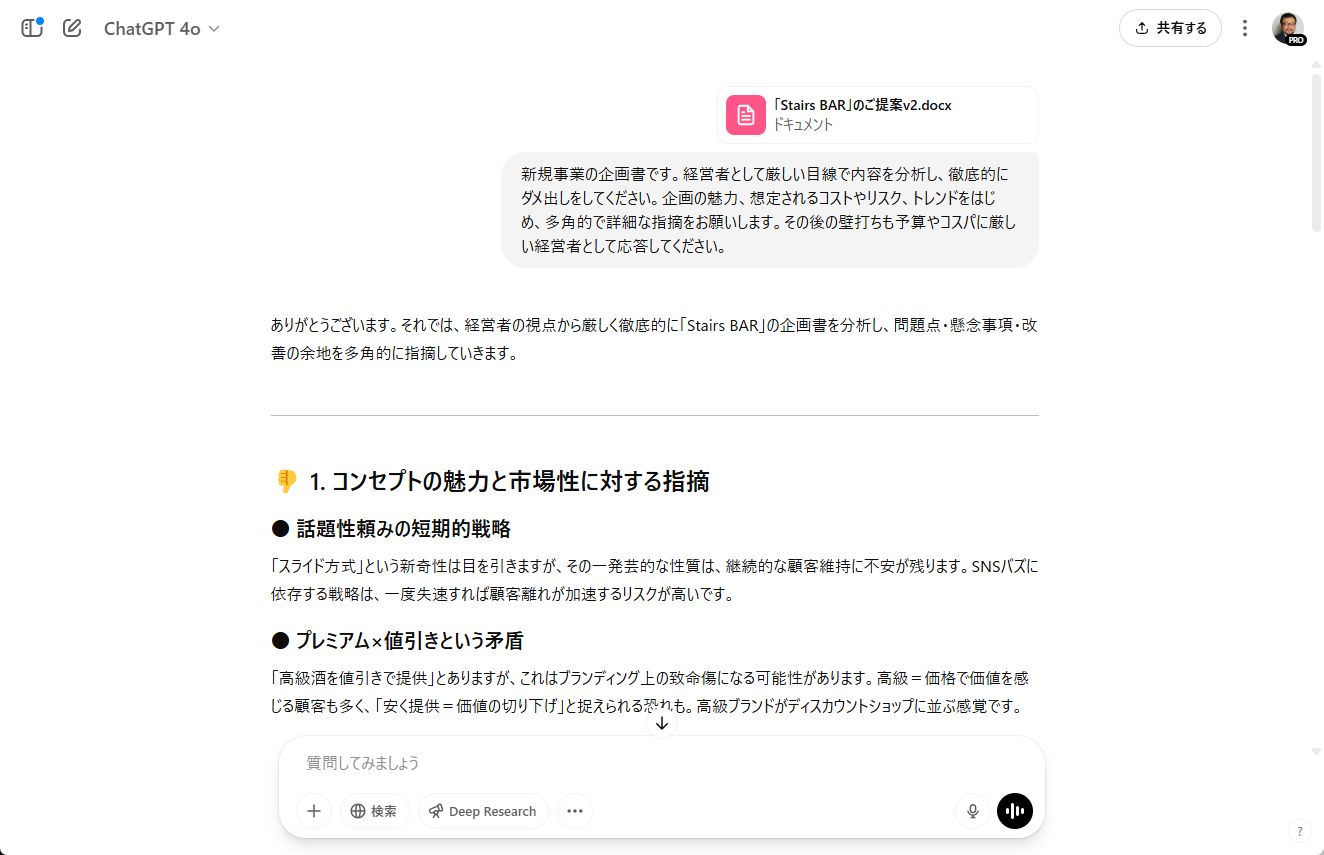
Task: Click the 共有する share button
Action: (1170, 28)
